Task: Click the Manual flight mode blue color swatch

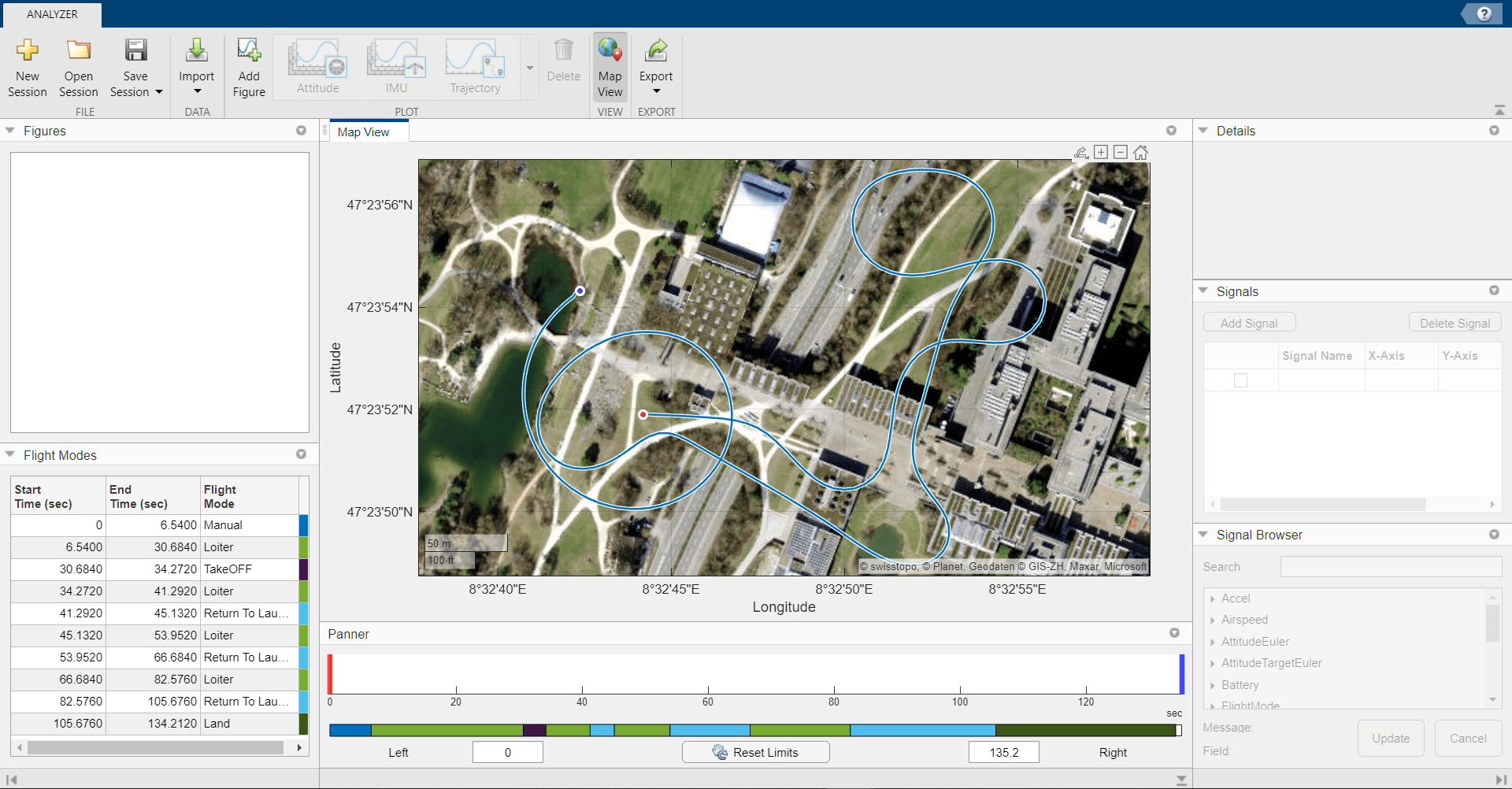Action: [304, 525]
